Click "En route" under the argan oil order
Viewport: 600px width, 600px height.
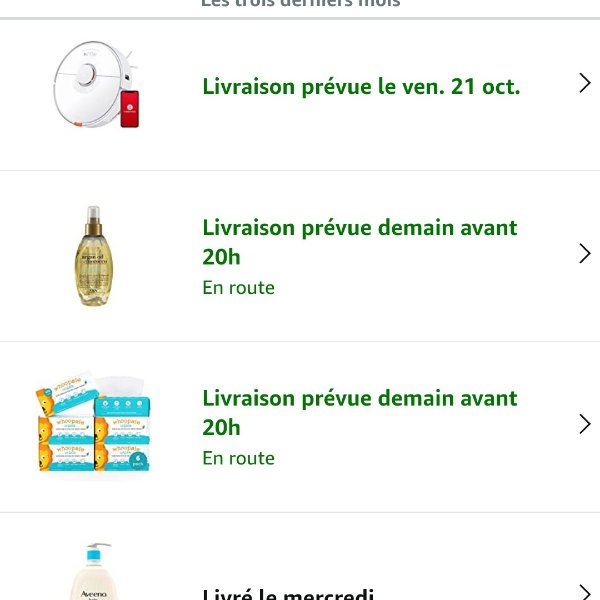tap(238, 288)
